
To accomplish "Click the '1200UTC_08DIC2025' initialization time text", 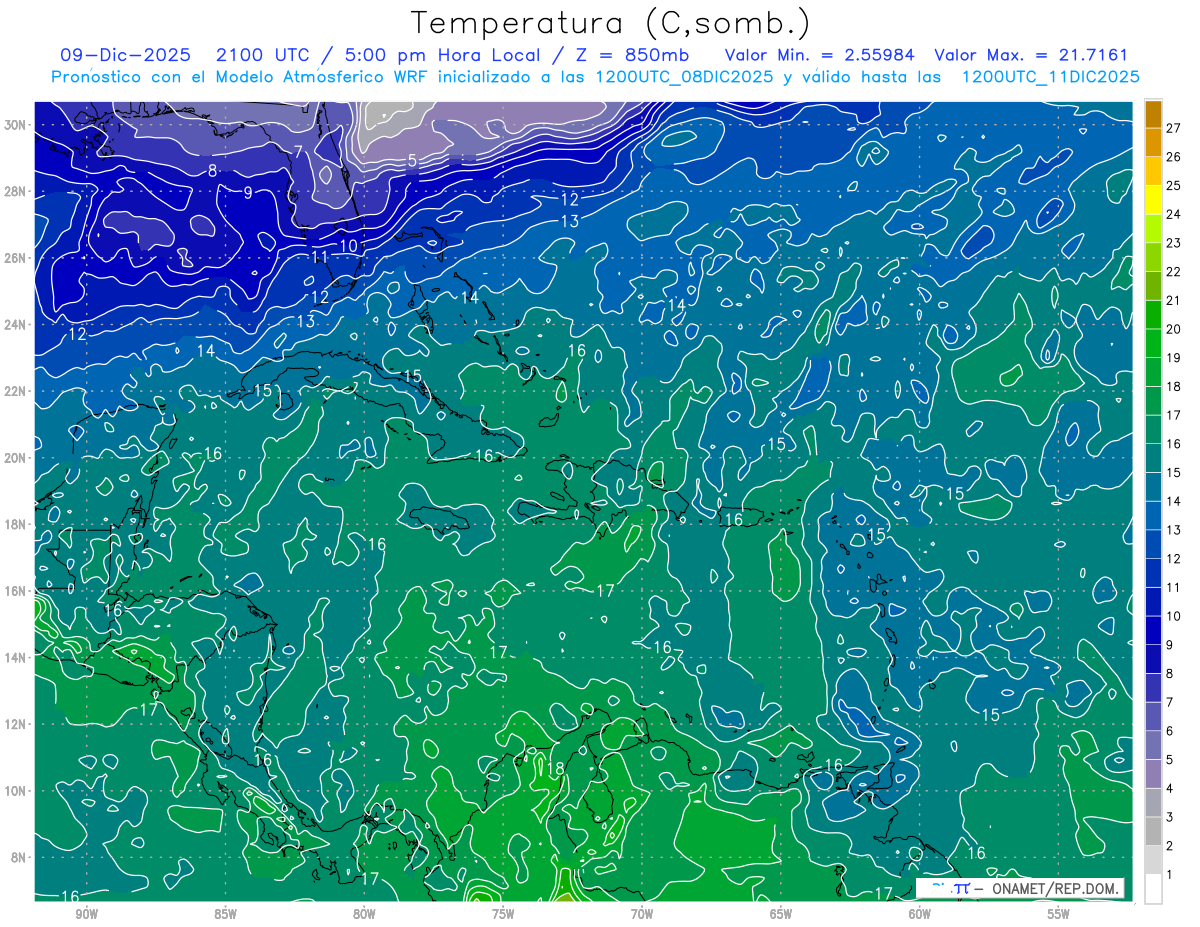I will (x=684, y=77).
